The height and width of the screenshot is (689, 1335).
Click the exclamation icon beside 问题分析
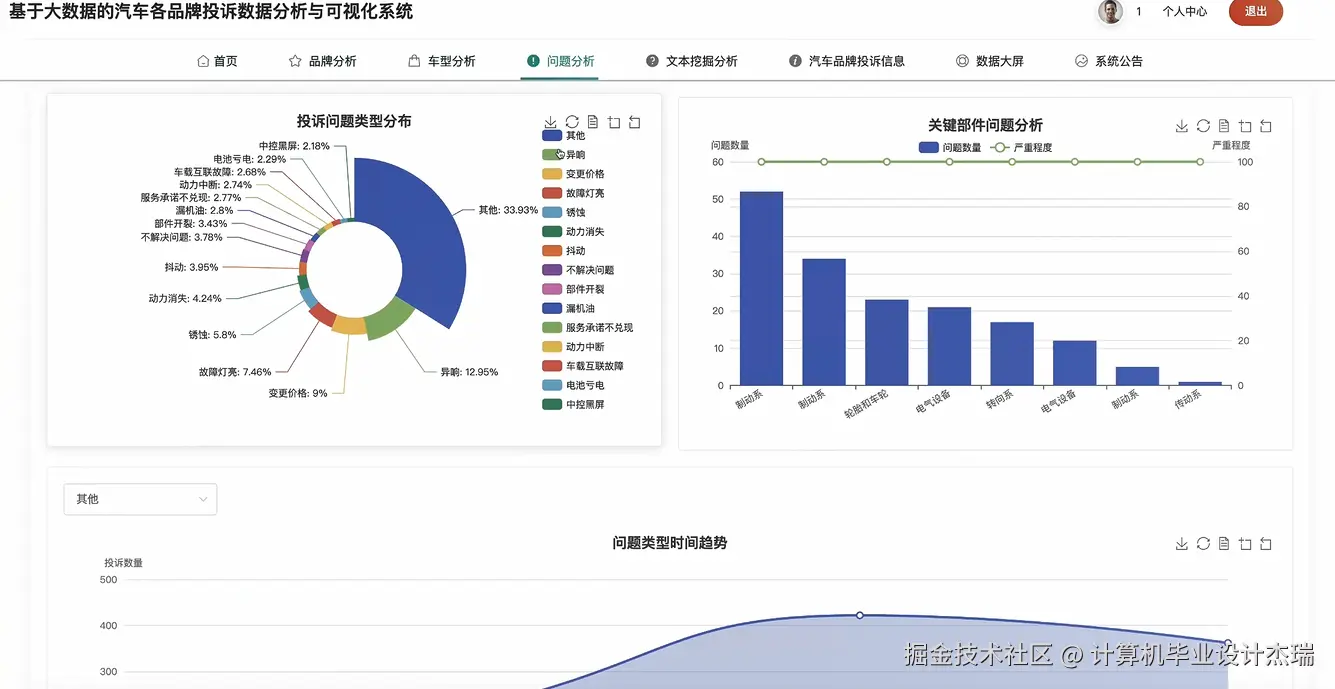point(533,61)
